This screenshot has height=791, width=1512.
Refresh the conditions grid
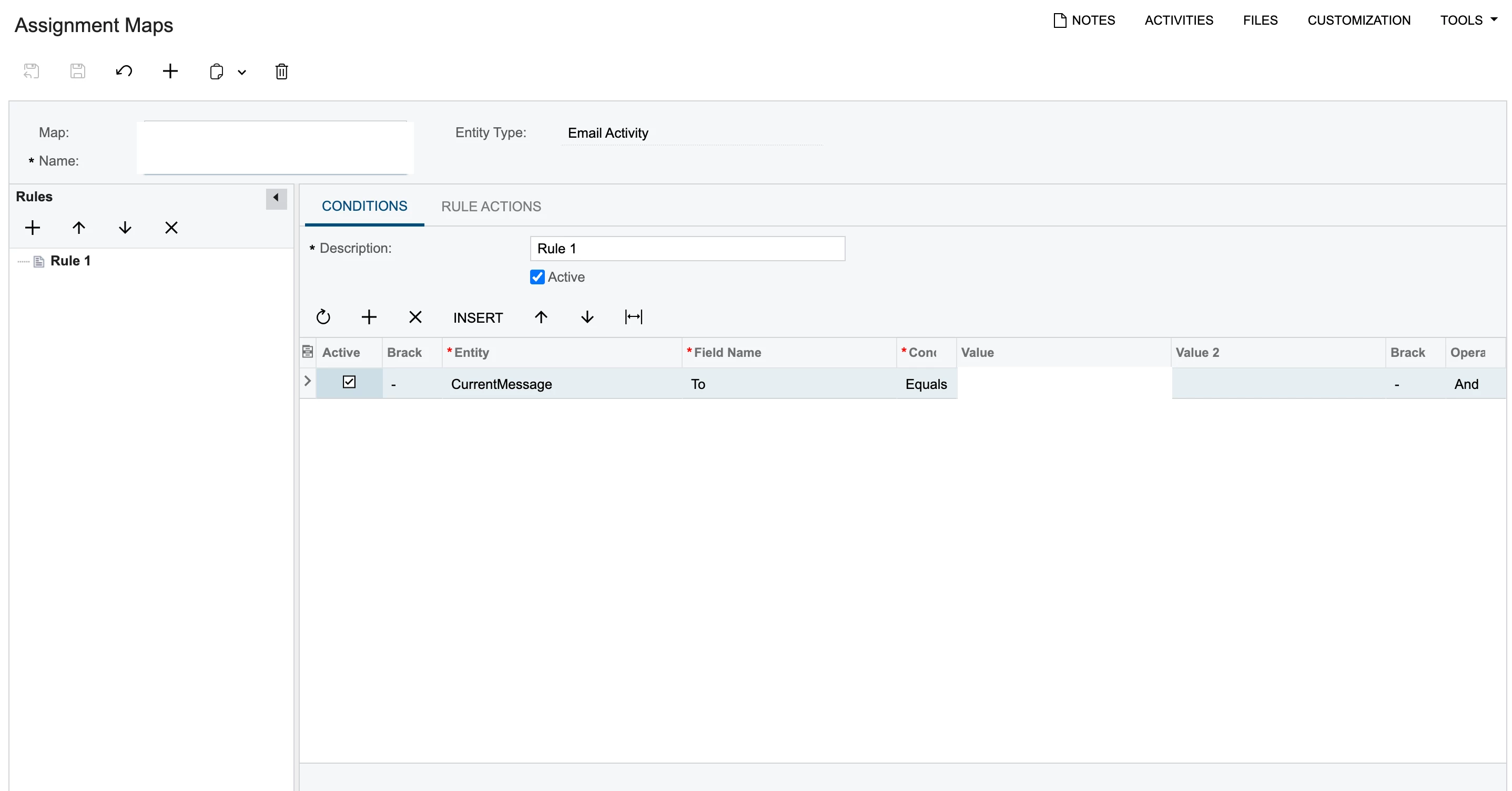tap(323, 317)
